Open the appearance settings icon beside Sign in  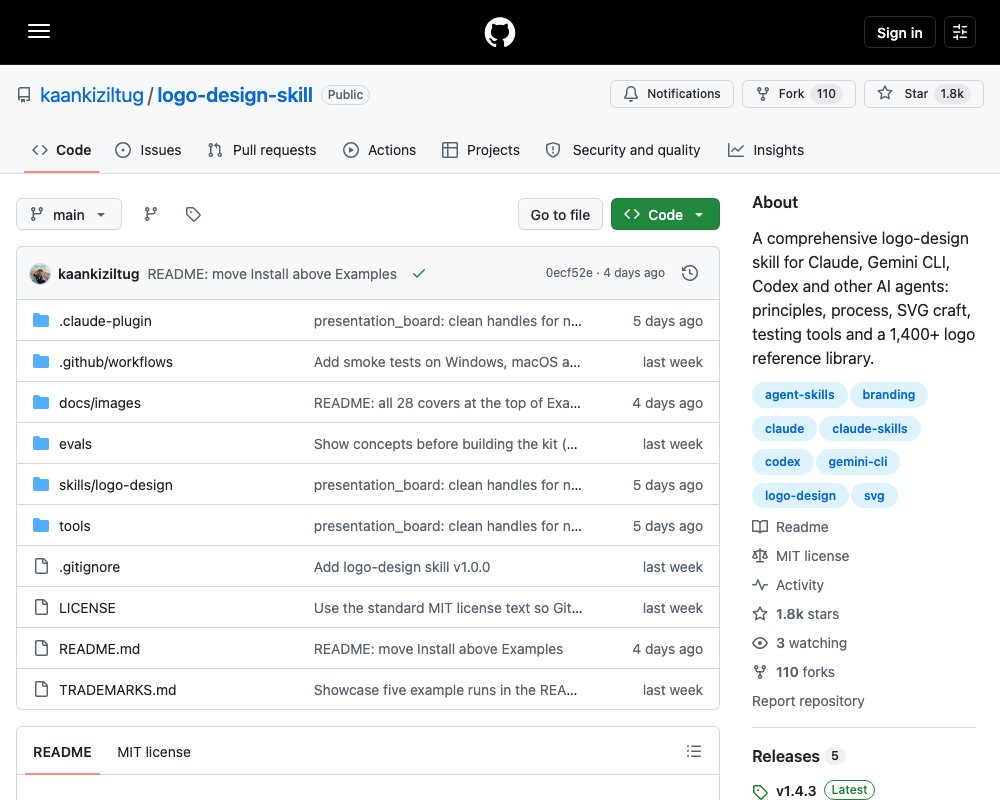click(x=960, y=32)
